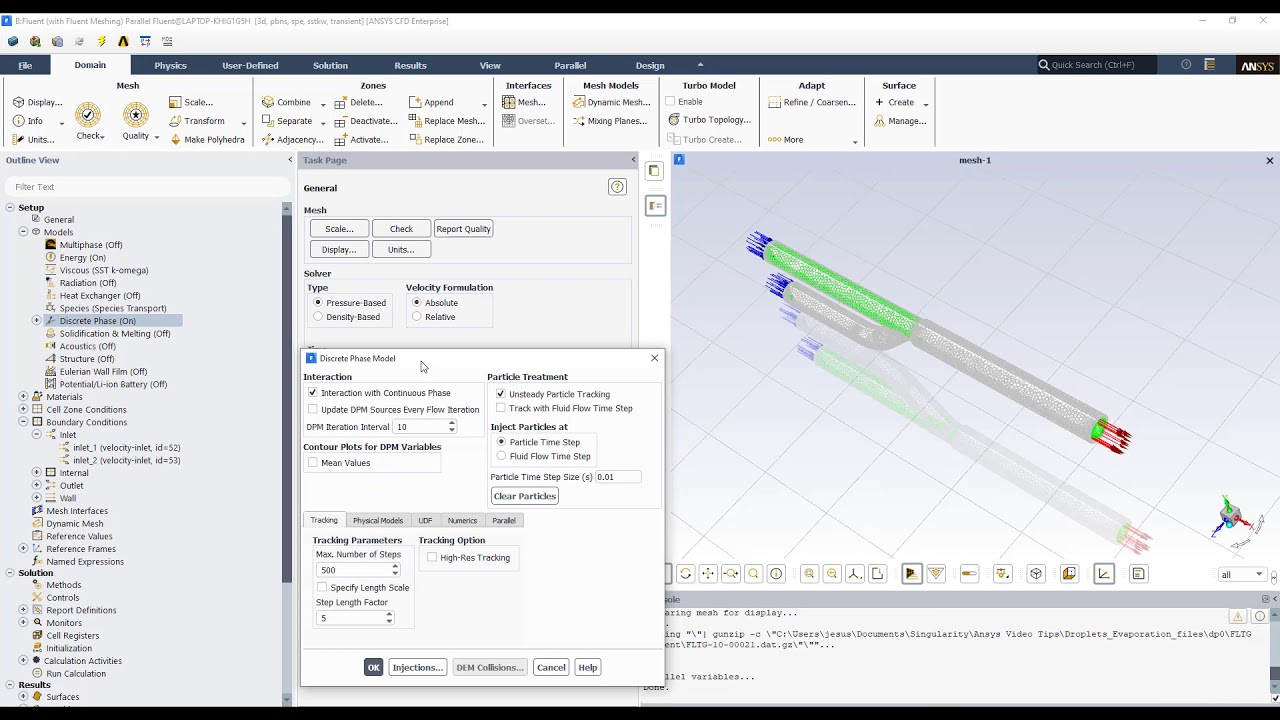Image resolution: width=1280 pixels, height=720 pixels.
Task: Click the zoom out magnifier in graphics toolbar
Action: [832, 574]
